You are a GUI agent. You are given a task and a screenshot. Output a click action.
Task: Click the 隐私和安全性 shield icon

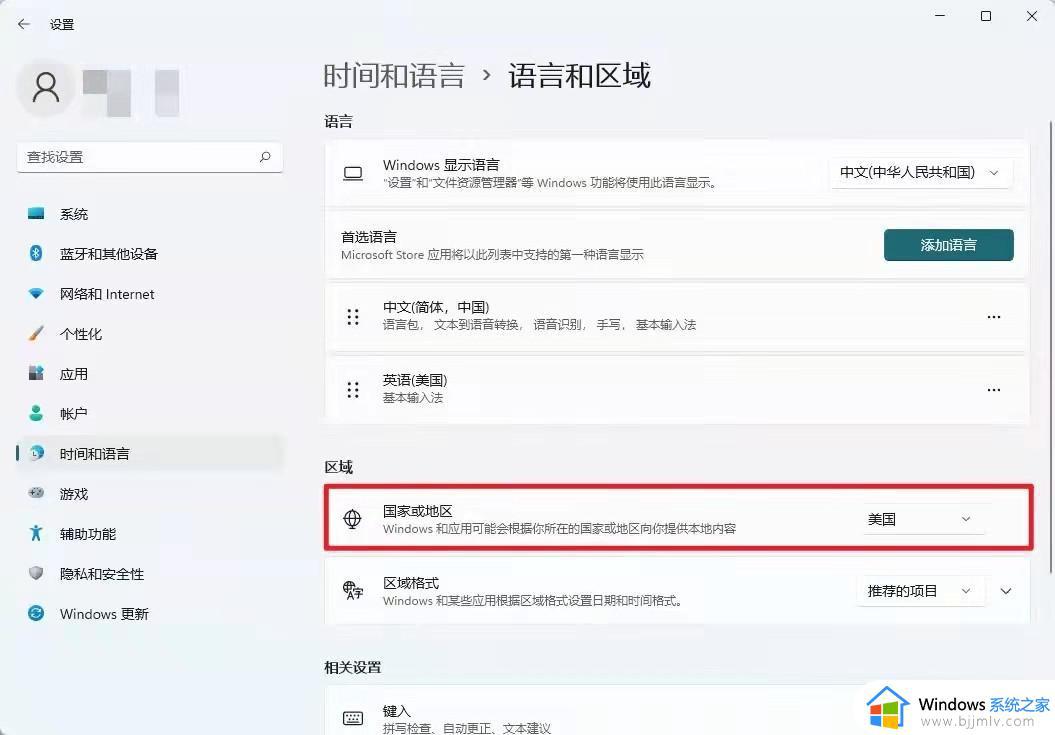click(36, 573)
